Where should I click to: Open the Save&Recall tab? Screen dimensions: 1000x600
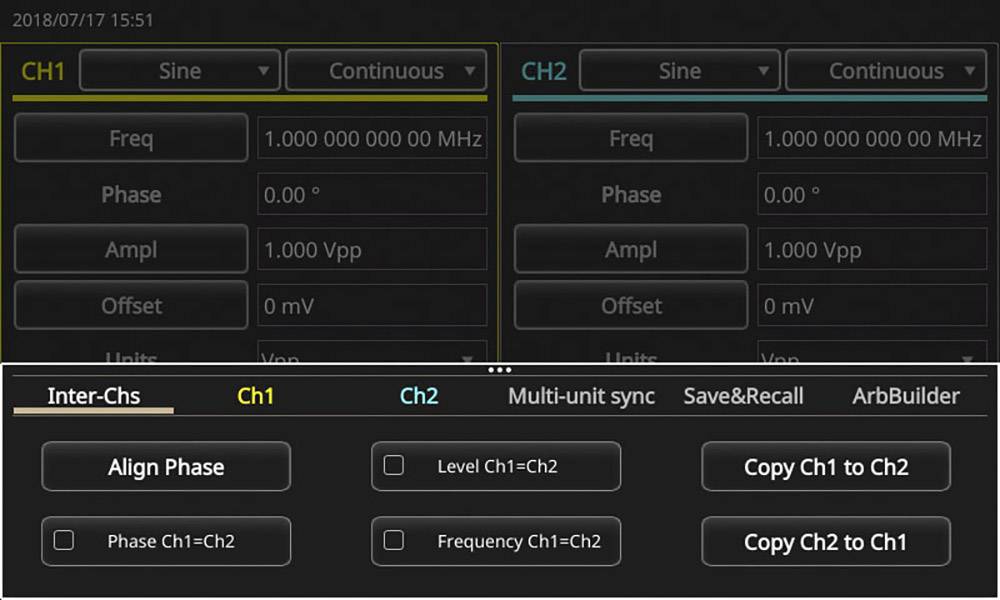click(744, 396)
